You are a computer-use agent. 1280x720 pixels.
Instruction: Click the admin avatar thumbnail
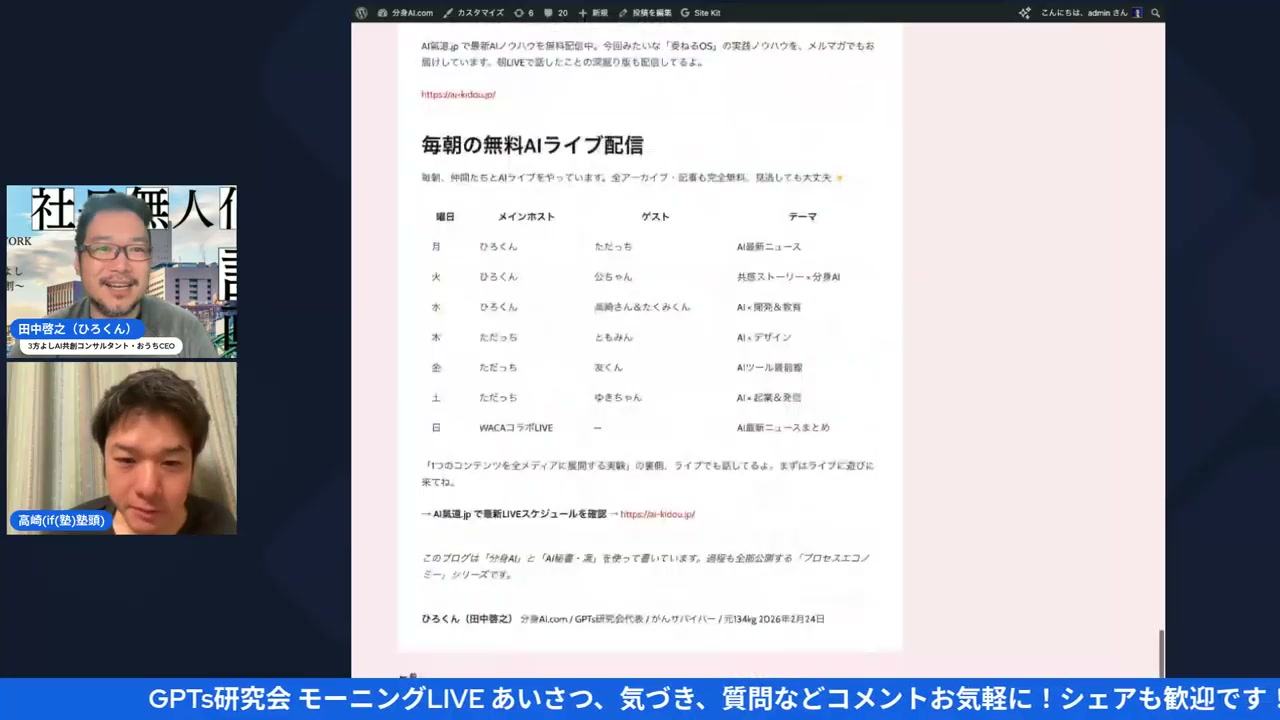tap(1137, 12)
